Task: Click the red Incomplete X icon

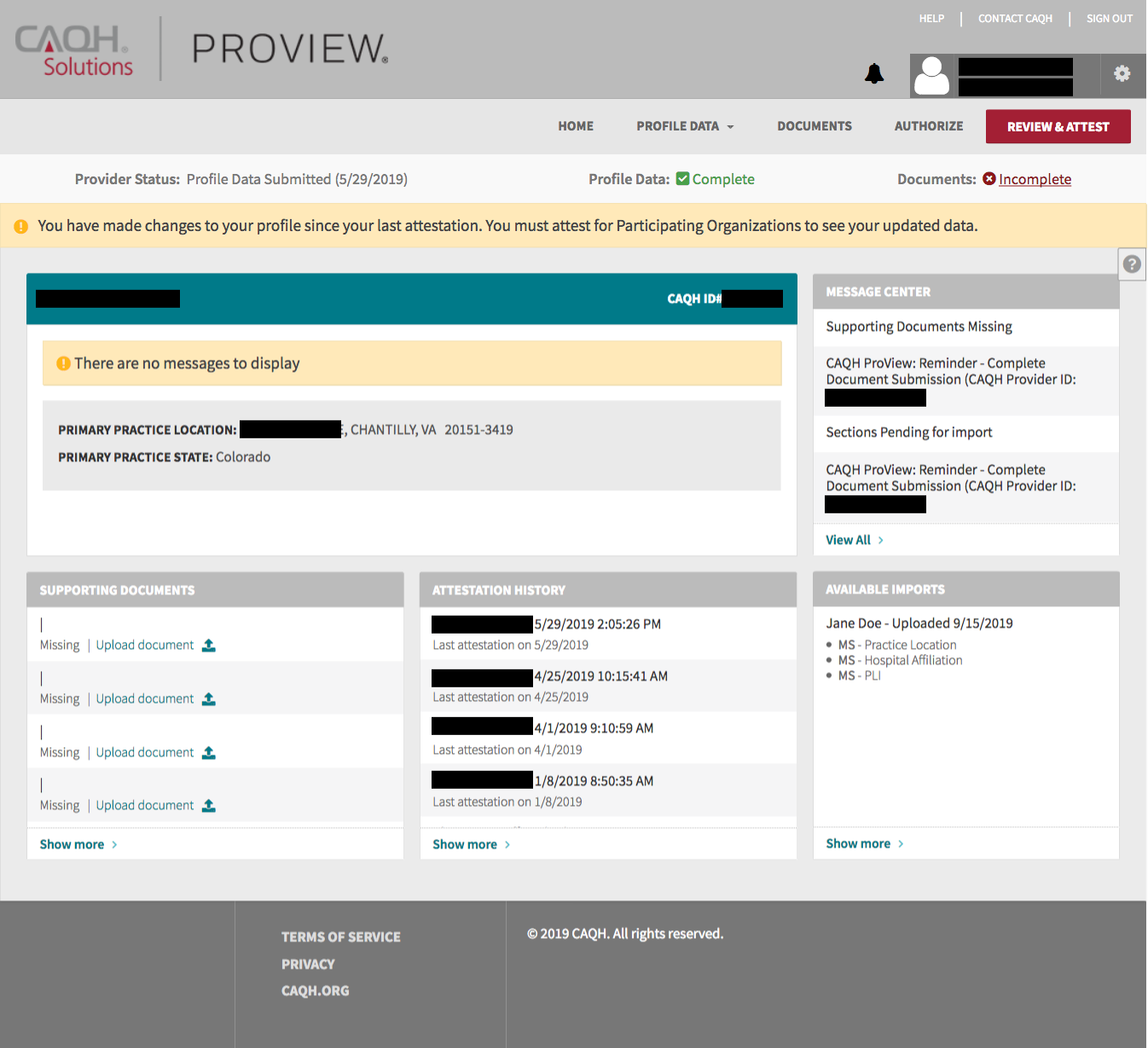Action: pos(989,179)
